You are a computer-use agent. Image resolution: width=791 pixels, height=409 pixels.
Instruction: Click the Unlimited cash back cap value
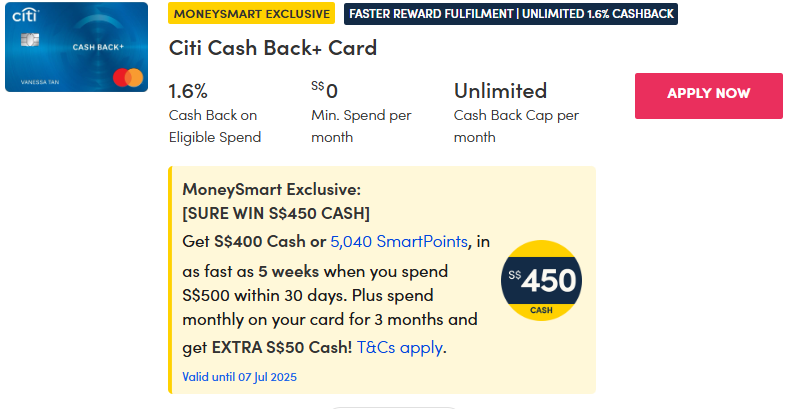click(500, 91)
